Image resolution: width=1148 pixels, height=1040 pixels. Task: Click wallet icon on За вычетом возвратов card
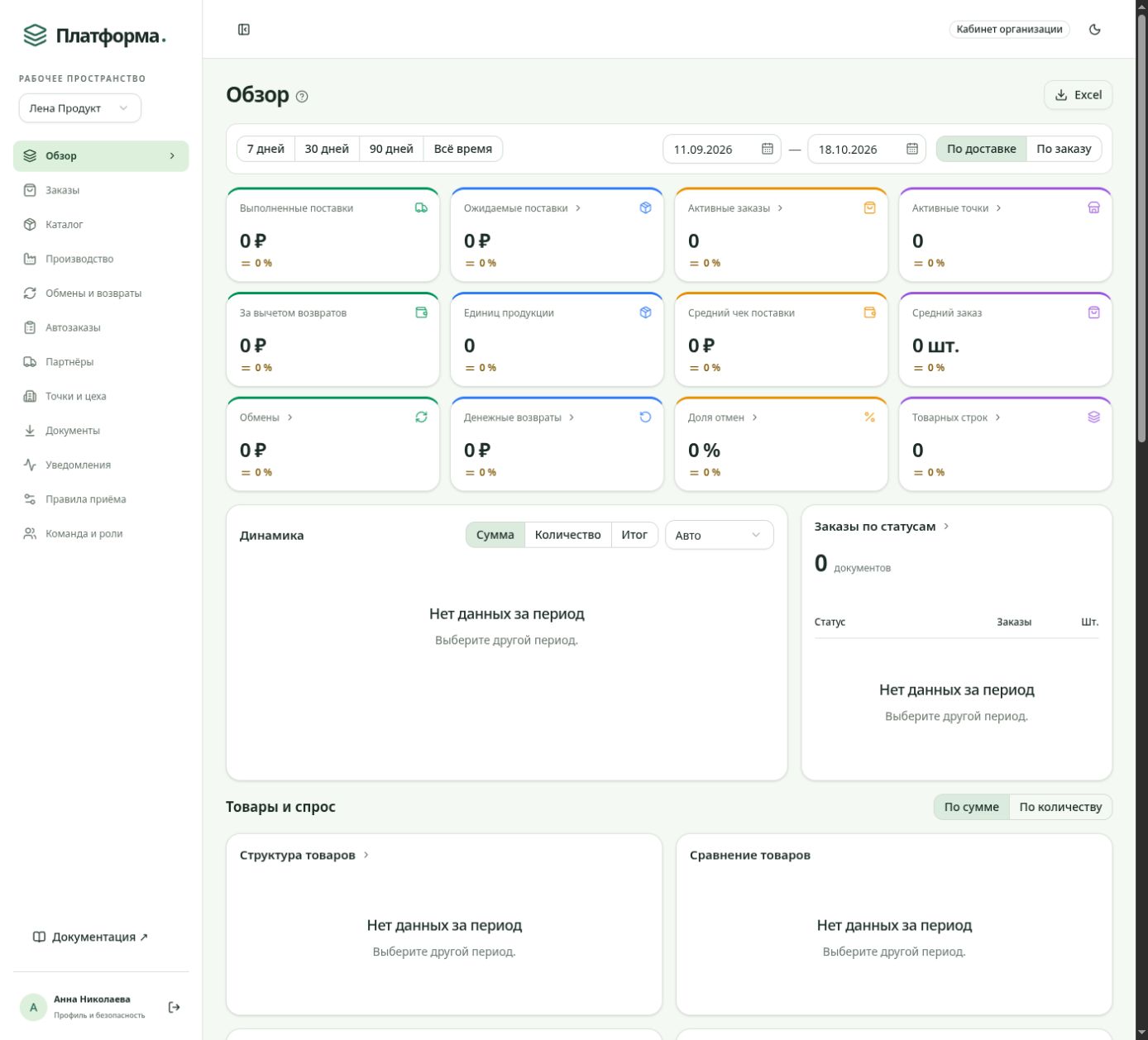click(x=421, y=312)
